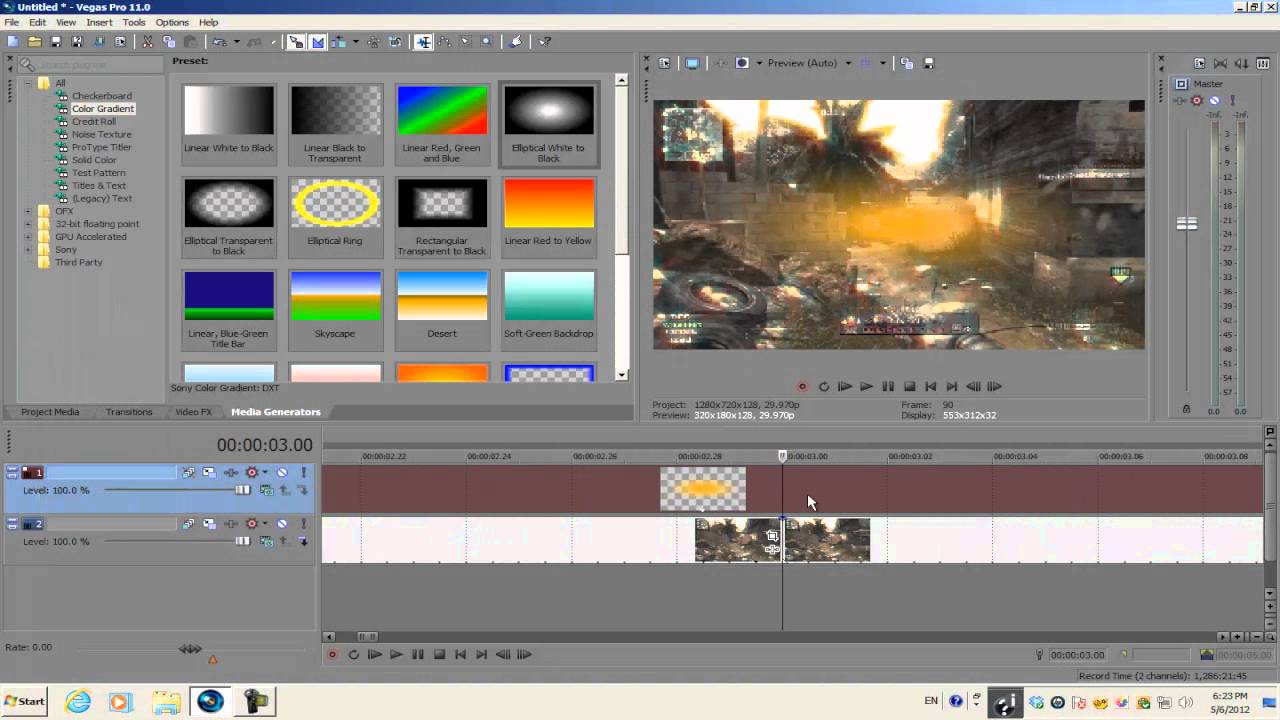Viewport: 1280px width, 720px height.
Task: Click the Copy icon in toolbar
Action: coord(169,42)
